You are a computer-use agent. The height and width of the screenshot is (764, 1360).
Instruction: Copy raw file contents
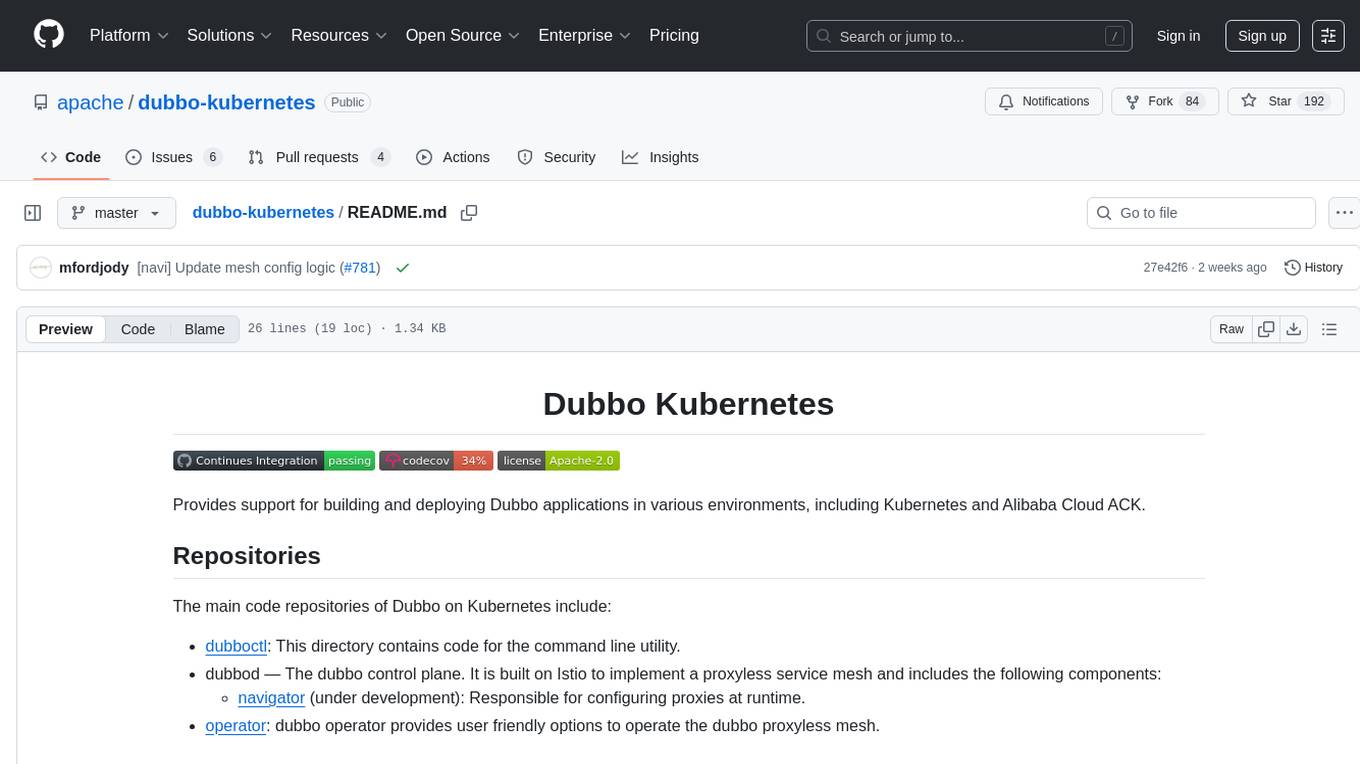click(1266, 329)
